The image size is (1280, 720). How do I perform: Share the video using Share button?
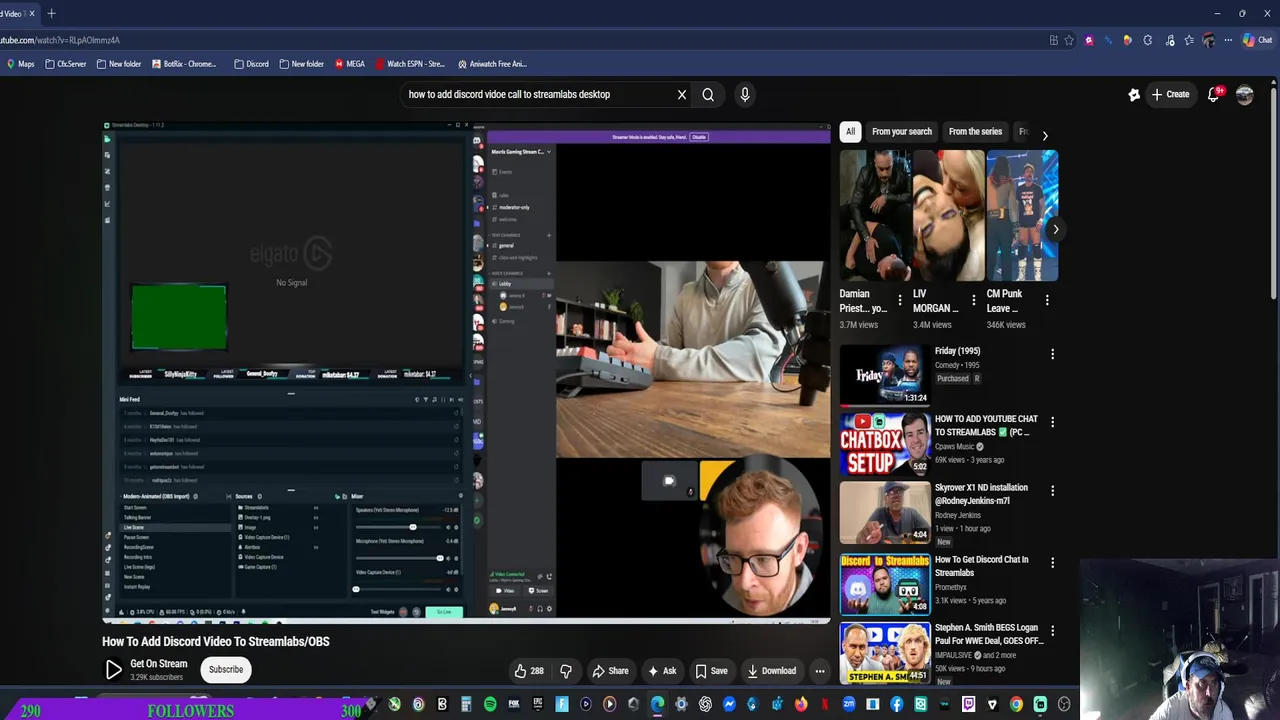point(610,671)
